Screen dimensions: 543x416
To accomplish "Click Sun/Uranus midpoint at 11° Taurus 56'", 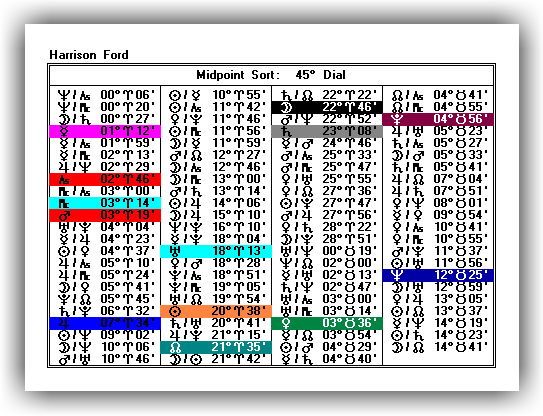I will (x=439, y=263).
